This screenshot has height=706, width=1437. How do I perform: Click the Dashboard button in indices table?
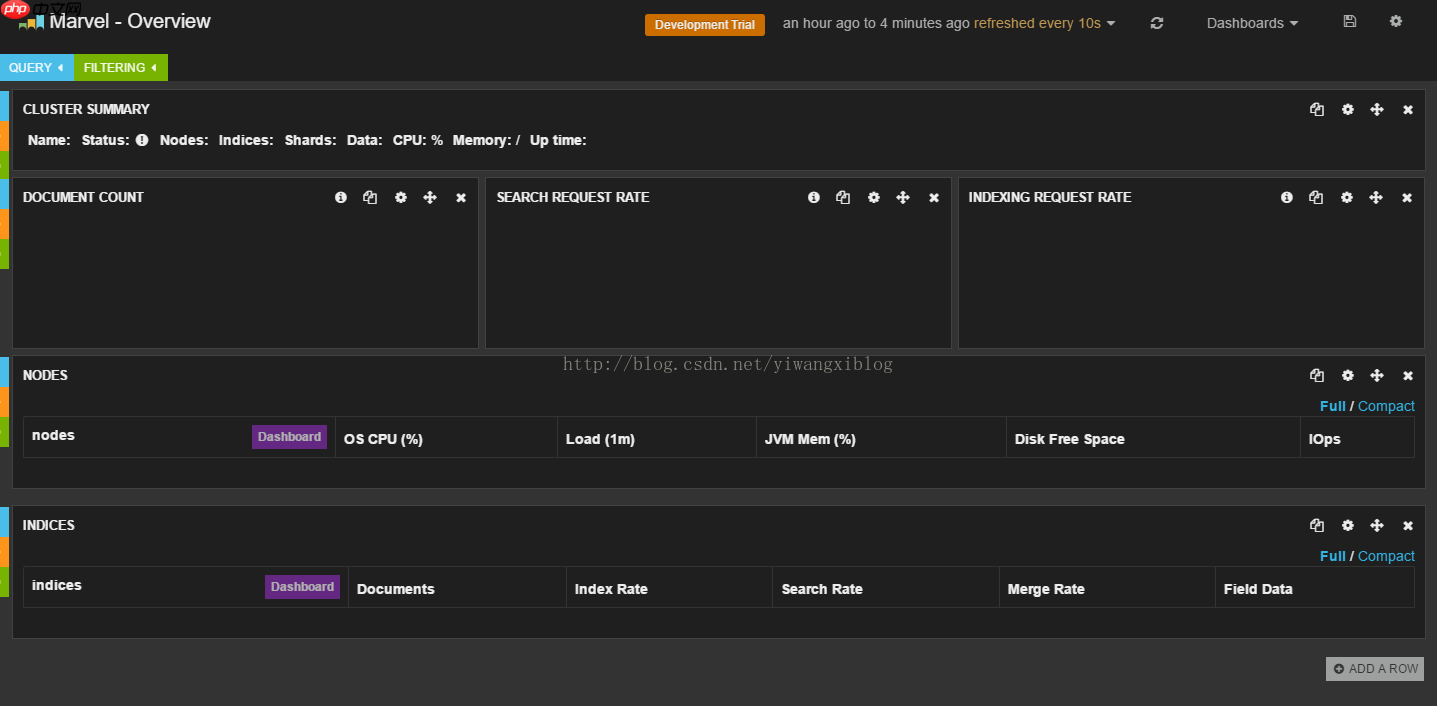pyautogui.click(x=302, y=587)
